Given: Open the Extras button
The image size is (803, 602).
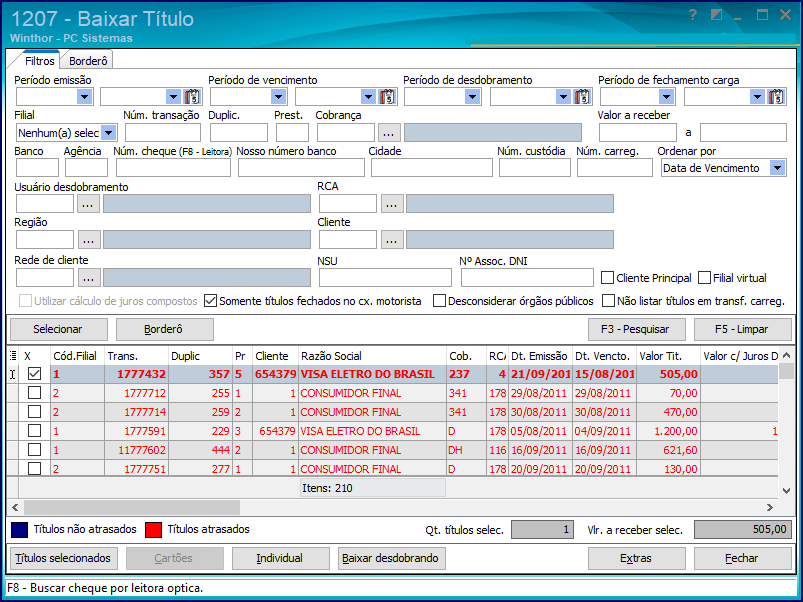Looking at the screenshot, I should coord(636,558).
